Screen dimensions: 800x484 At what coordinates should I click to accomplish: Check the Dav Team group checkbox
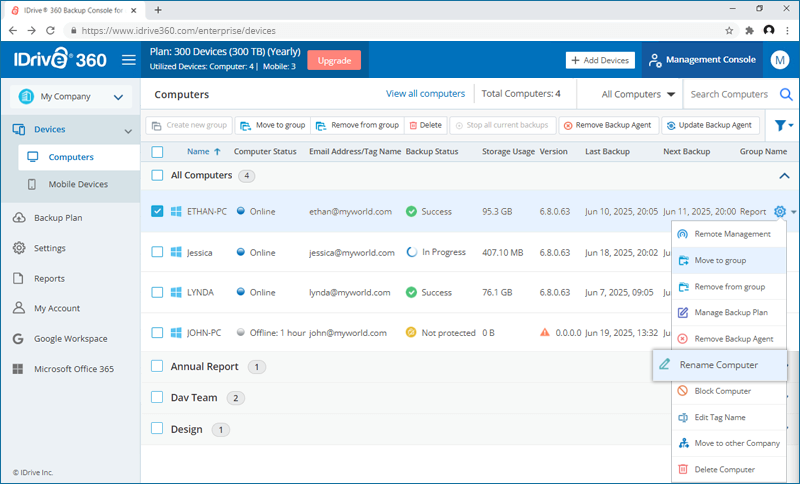pyautogui.click(x=157, y=397)
